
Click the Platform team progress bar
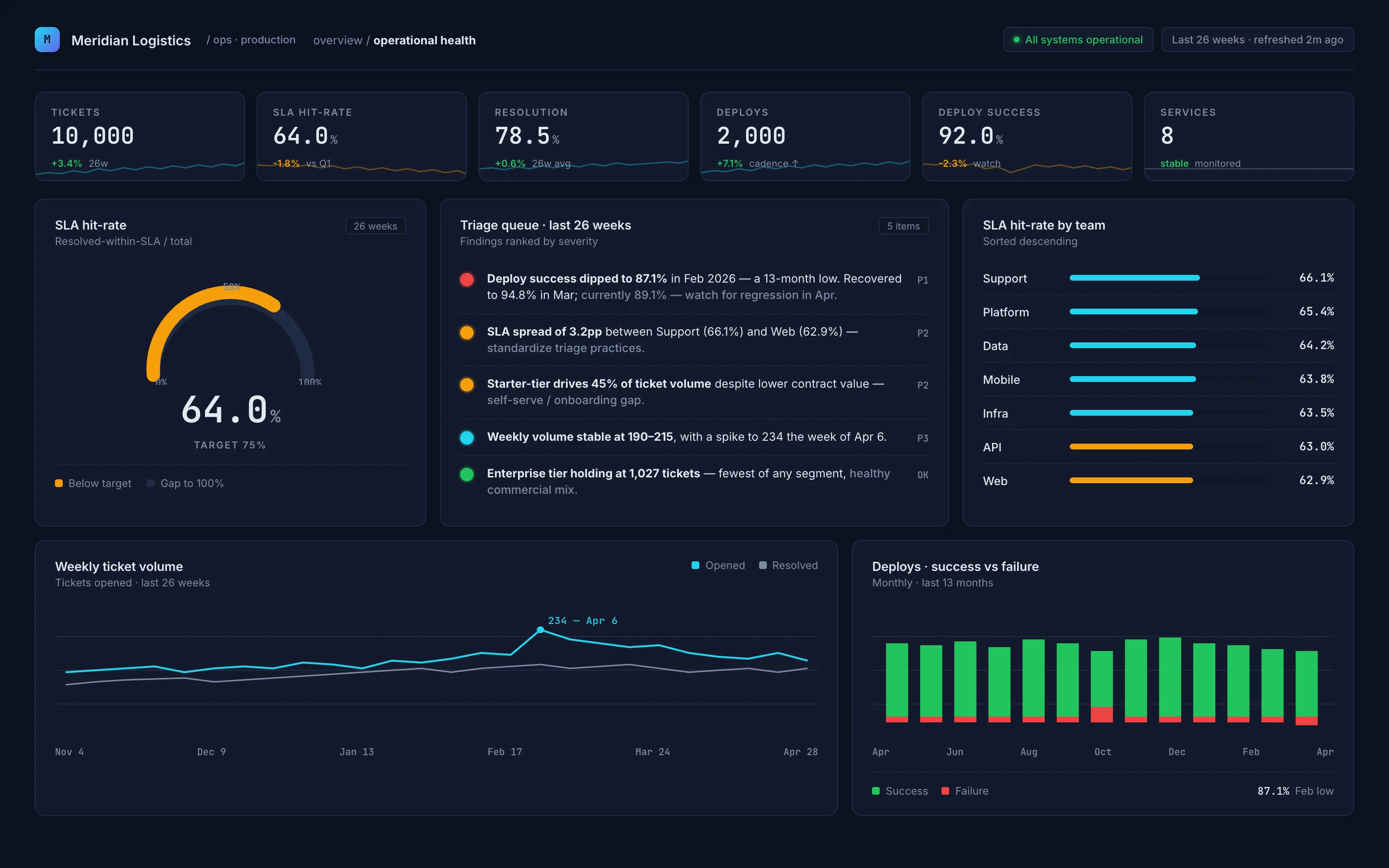tap(1133, 312)
